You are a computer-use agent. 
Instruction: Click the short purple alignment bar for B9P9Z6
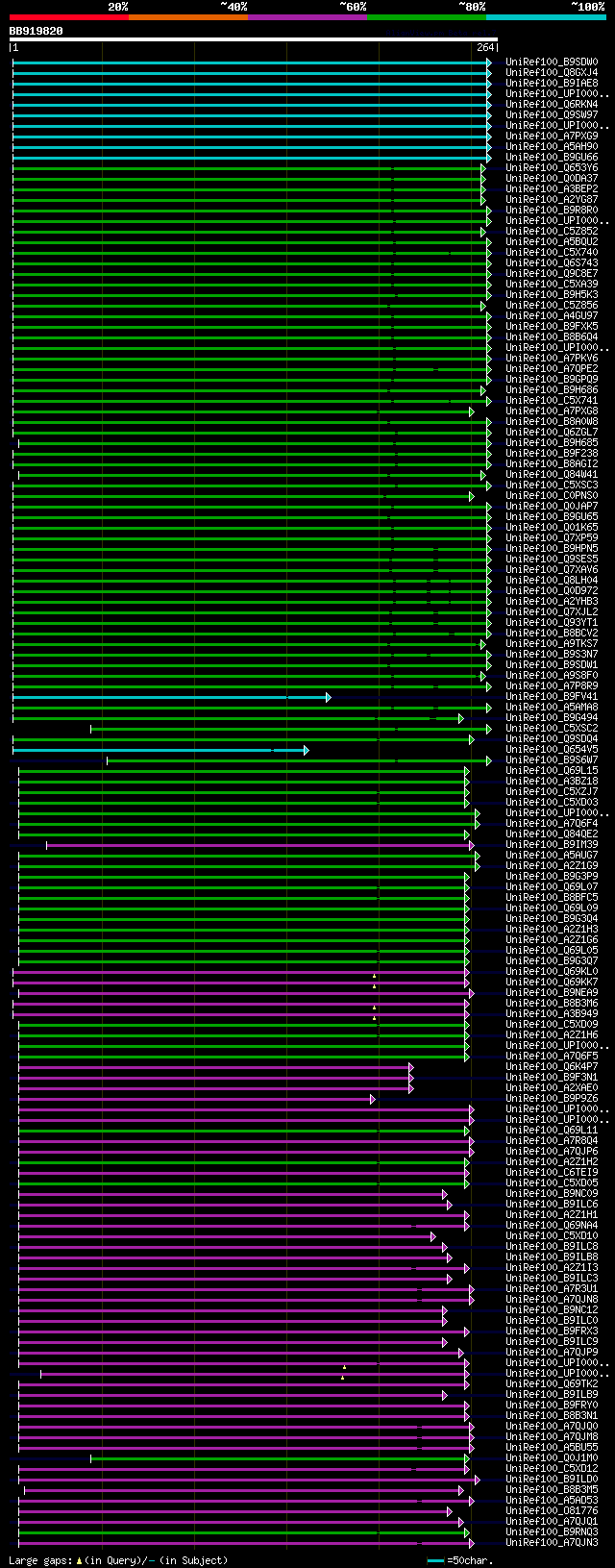(196, 1099)
